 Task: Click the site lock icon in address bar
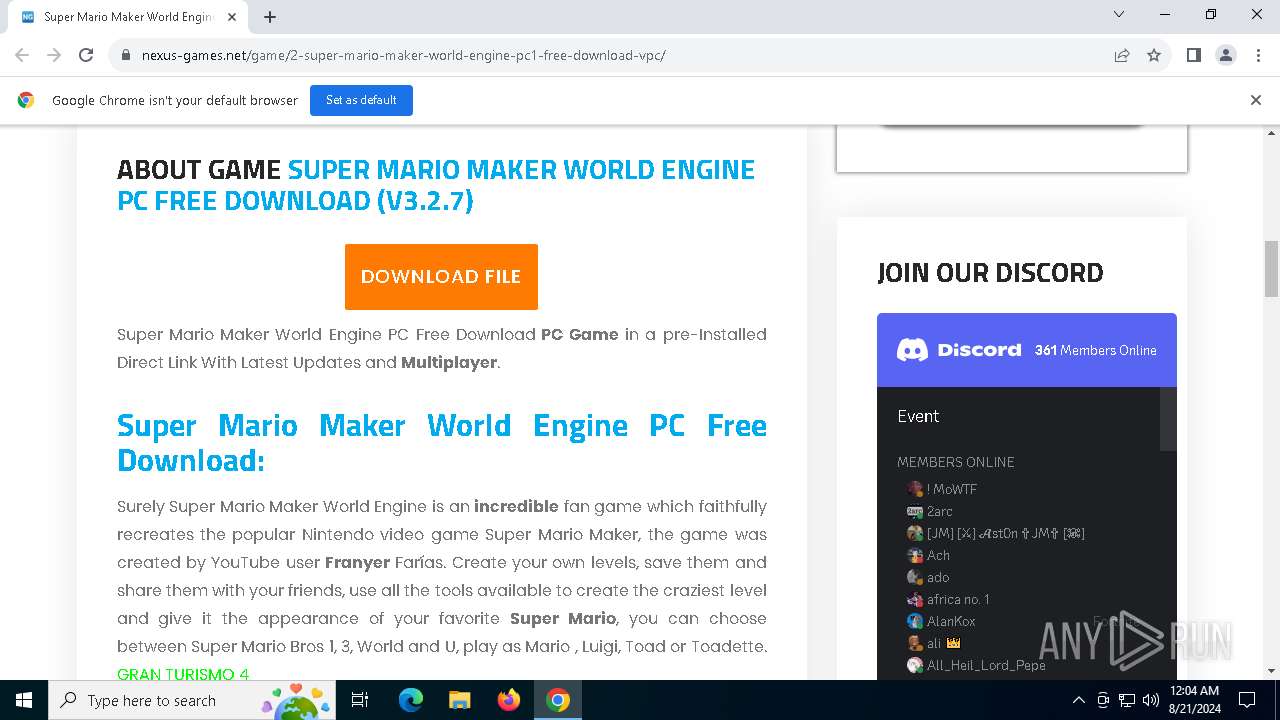pyautogui.click(x=126, y=55)
